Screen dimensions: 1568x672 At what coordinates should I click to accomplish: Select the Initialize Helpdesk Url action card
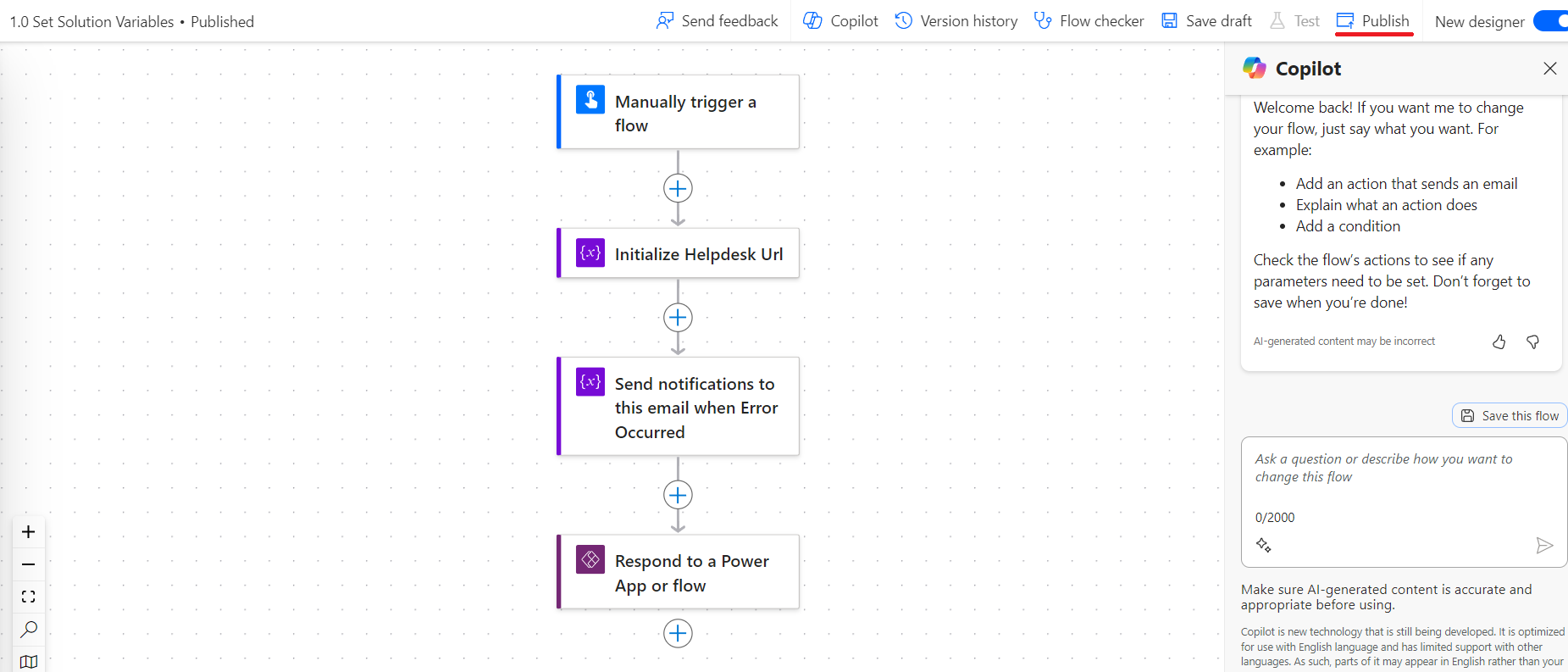click(678, 253)
